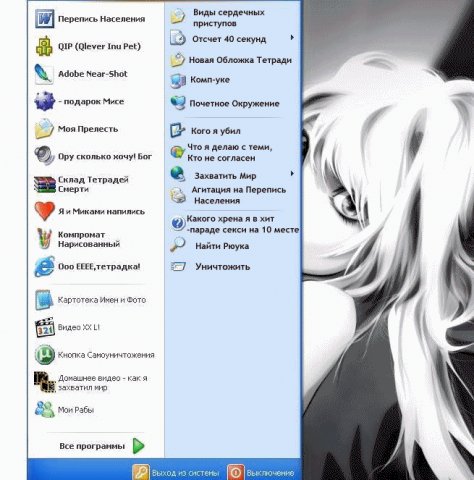Viewport: 474px width, 480px height.
Task: Click the Комп-уке text label
Action: (210, 80)
